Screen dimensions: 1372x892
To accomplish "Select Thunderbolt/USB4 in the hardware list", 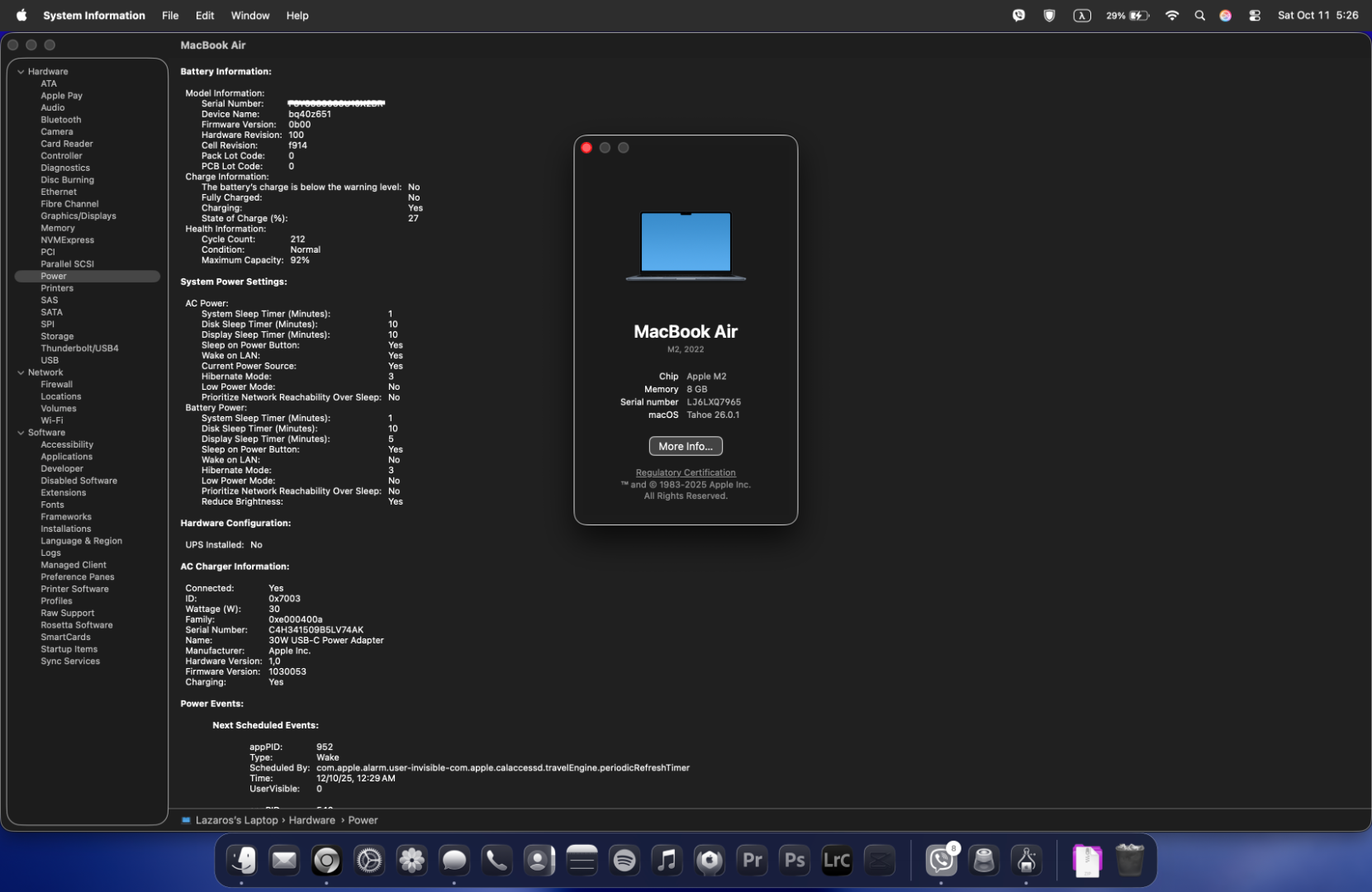I will [x=79, y=349].
